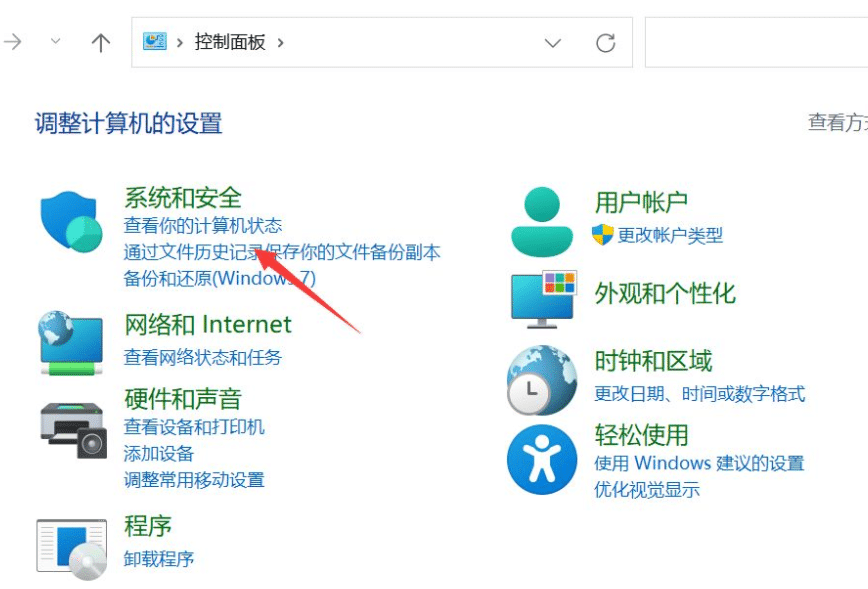The image size is (868, 589).
Task: Click the Ease of Access (轻松使用) icon
Action: [x=541, y=452]
